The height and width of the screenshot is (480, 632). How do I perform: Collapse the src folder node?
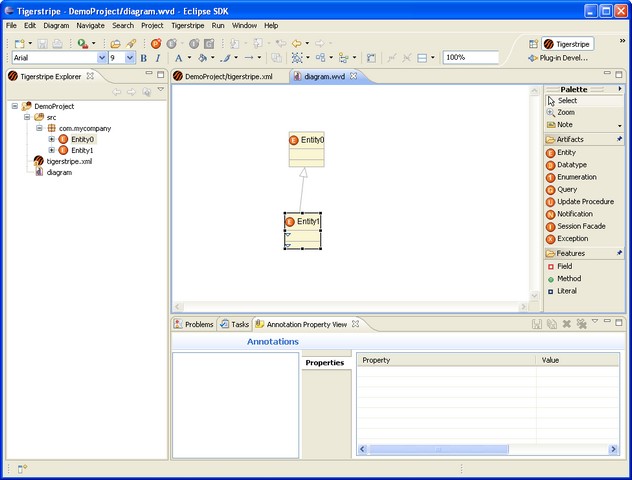27,117
